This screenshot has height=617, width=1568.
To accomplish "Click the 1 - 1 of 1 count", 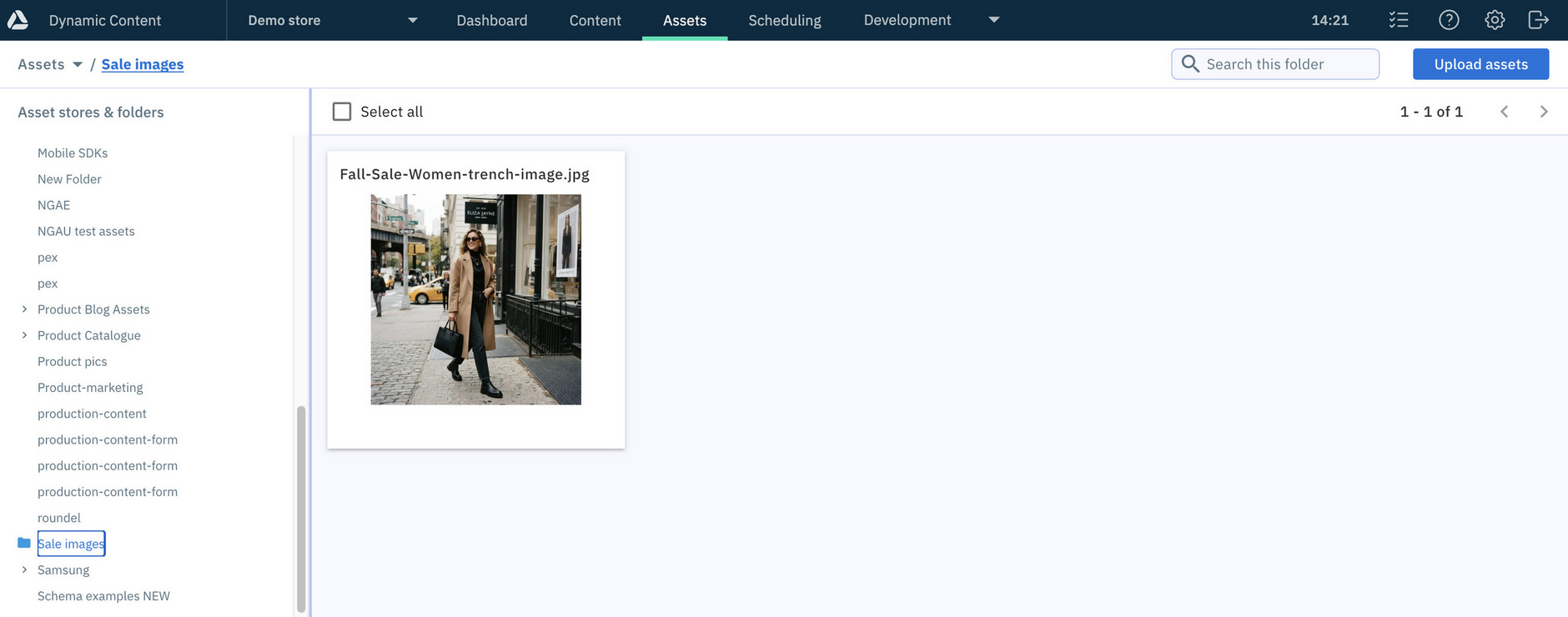I will tap(1431, 112).
